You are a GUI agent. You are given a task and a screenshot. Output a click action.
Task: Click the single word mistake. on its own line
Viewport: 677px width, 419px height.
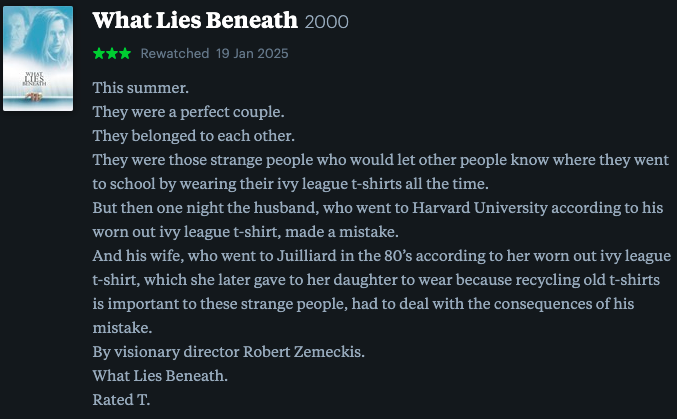[122, 328]
